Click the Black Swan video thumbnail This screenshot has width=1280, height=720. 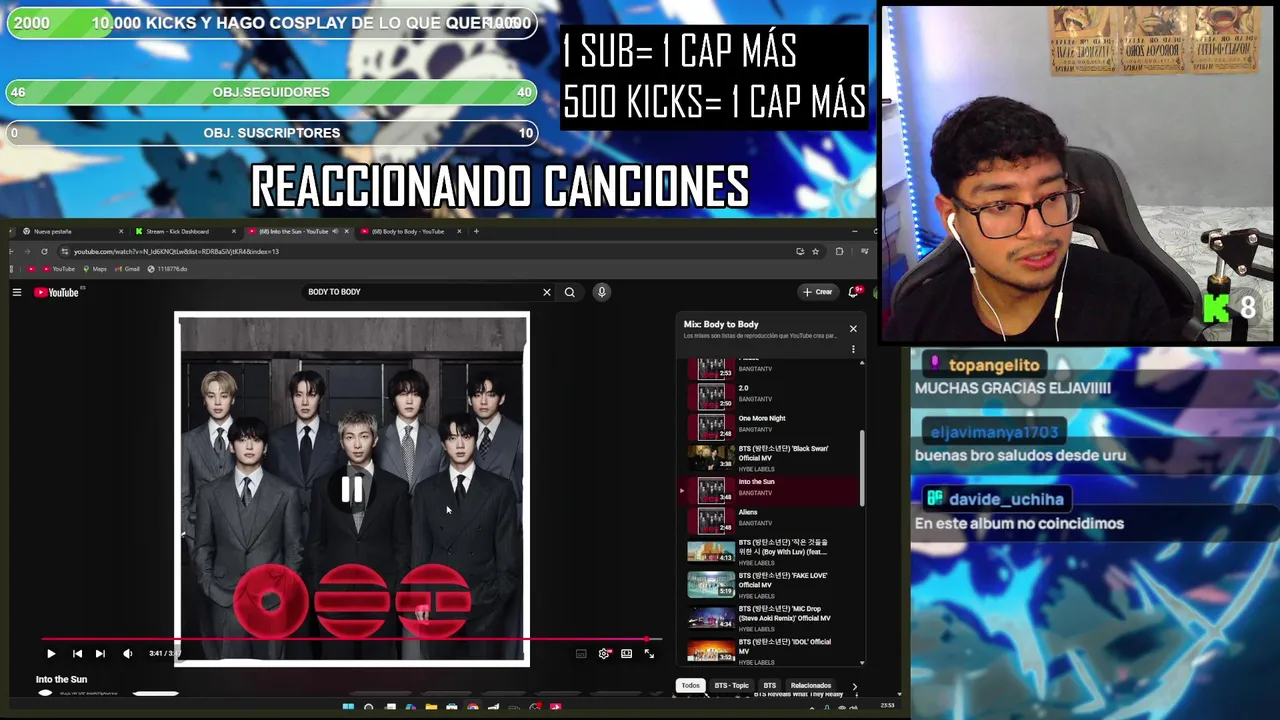(x=711, y=458)
